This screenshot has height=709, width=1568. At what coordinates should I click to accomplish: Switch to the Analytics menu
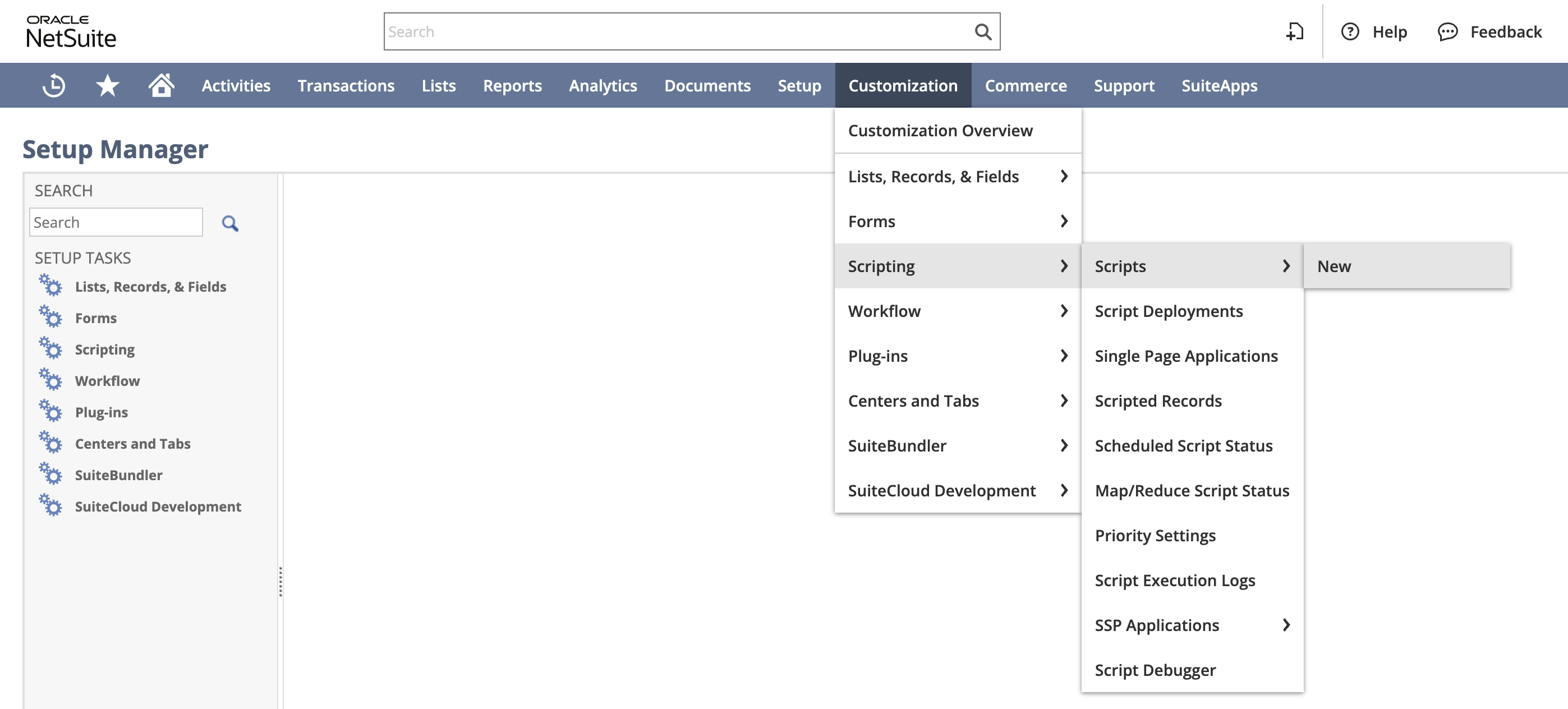[603, 85]
